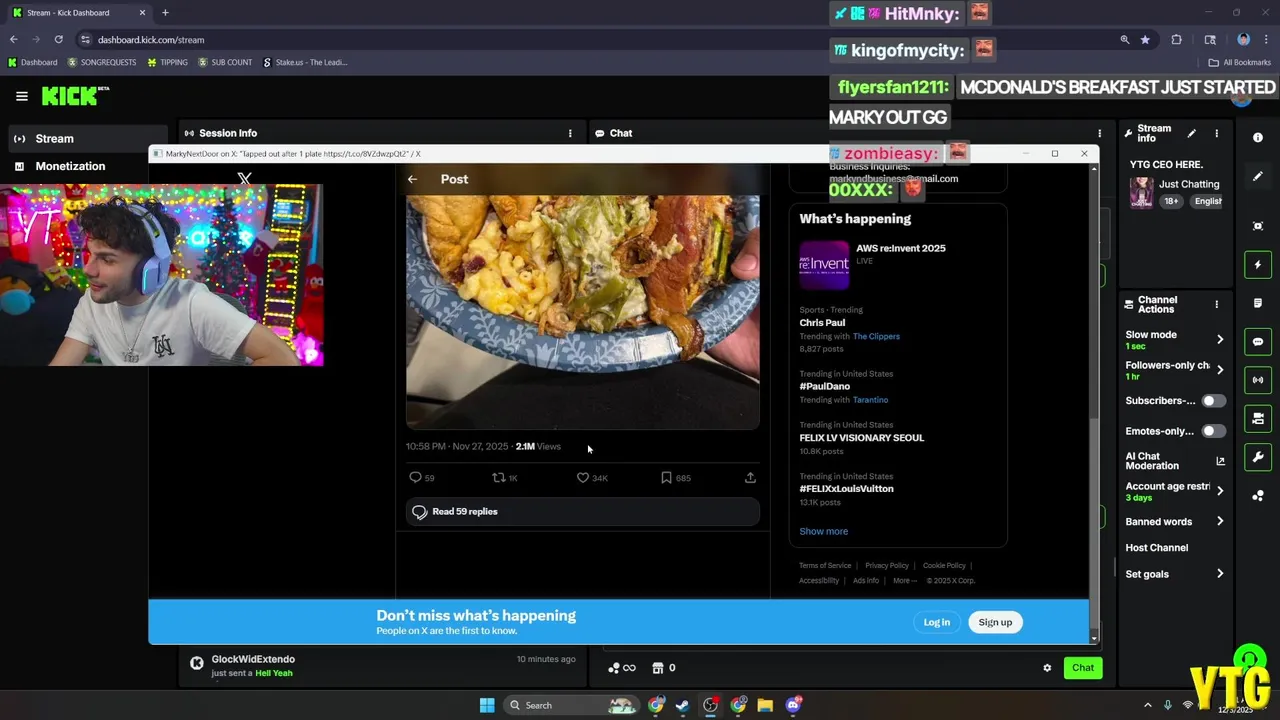This screenshot has height=720, width=1280.
Task: Click the lightning bolt icon in right rail
Action: click(1258, 265)
